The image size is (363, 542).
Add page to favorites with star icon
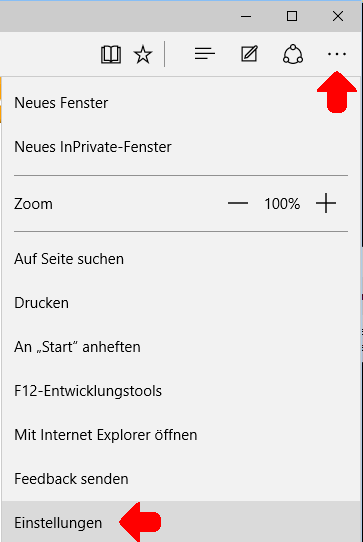(143, 54)
